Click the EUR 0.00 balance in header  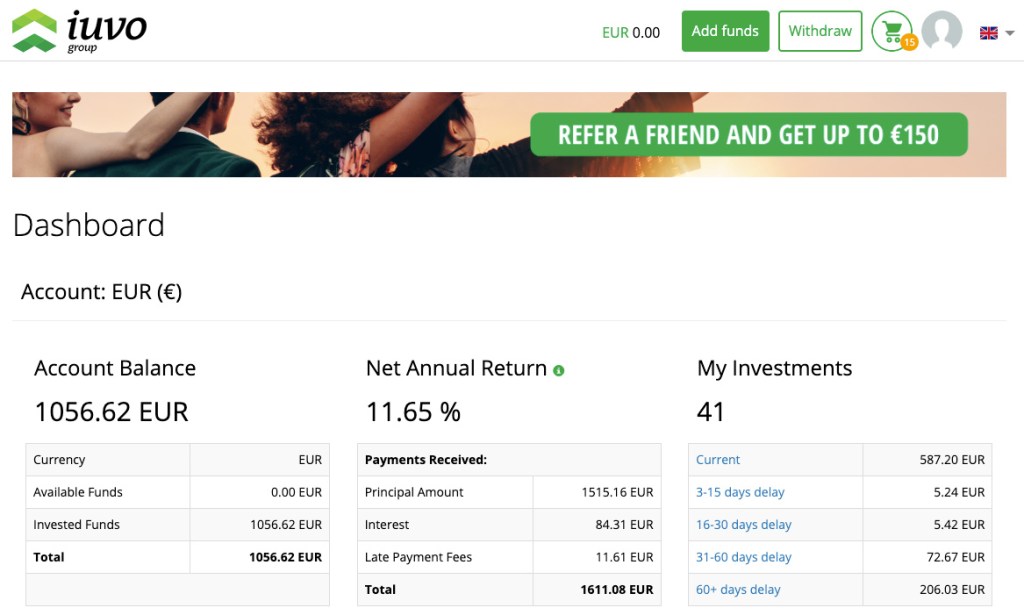[x=631, y=32]
